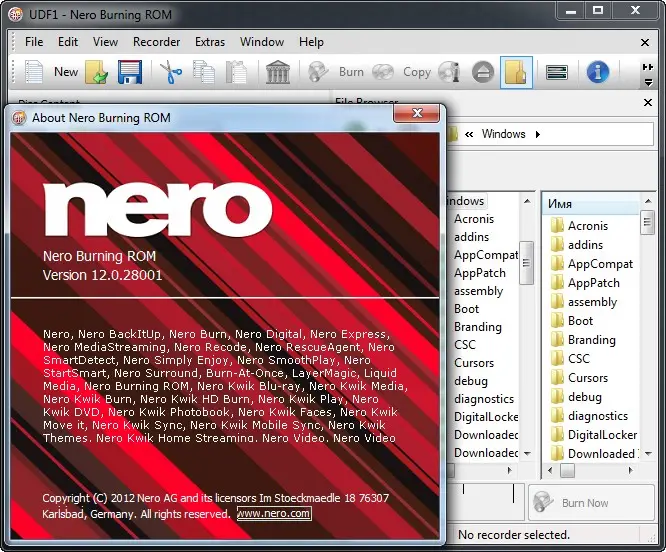Image resolution: width=666 pixels, height=552 pixels.
Task: Click the Copy disc icon with two discs
Action: click(x=383, y=72)
